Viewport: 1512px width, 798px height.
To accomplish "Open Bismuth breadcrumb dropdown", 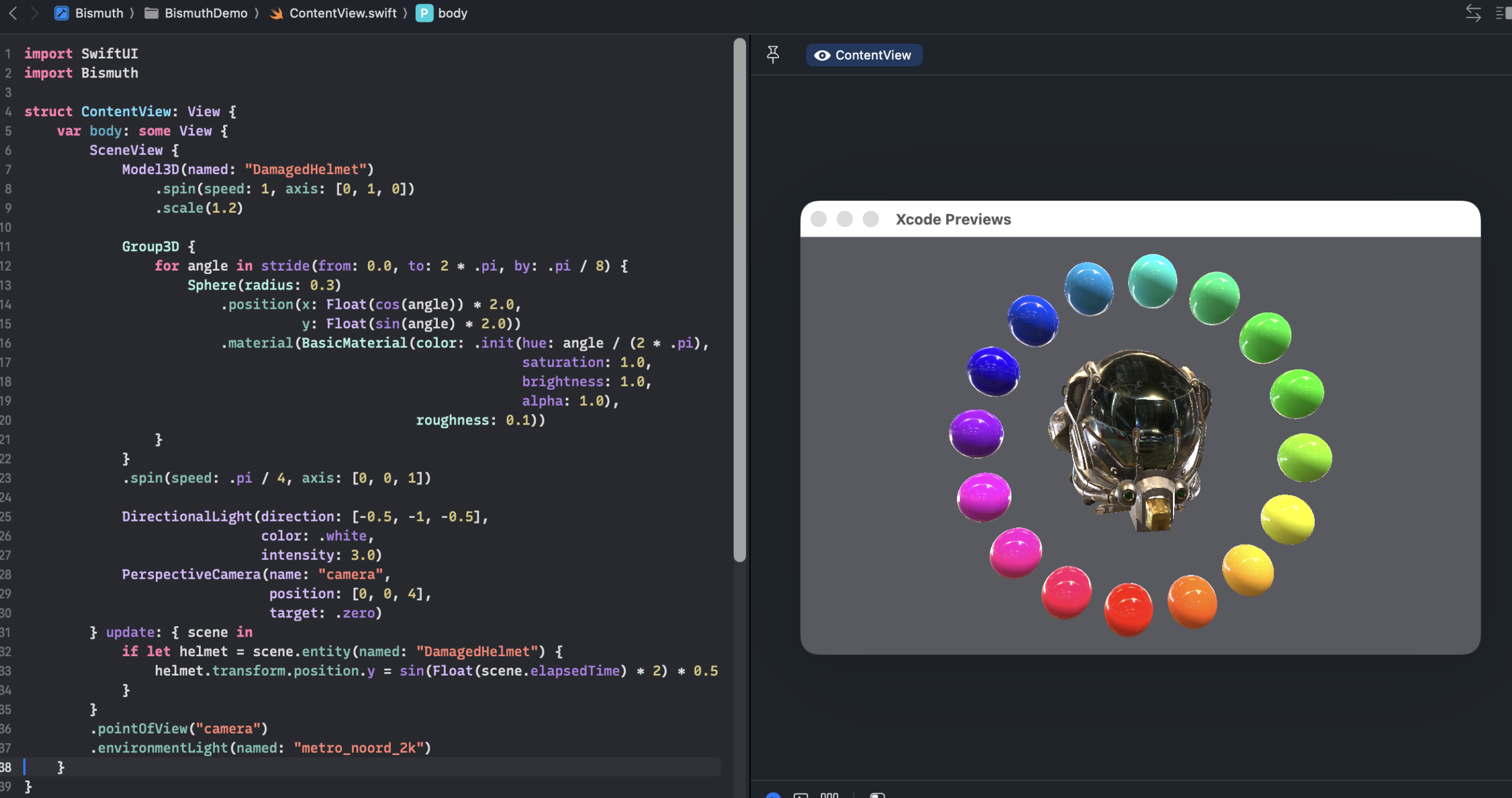I will [99, 13].
